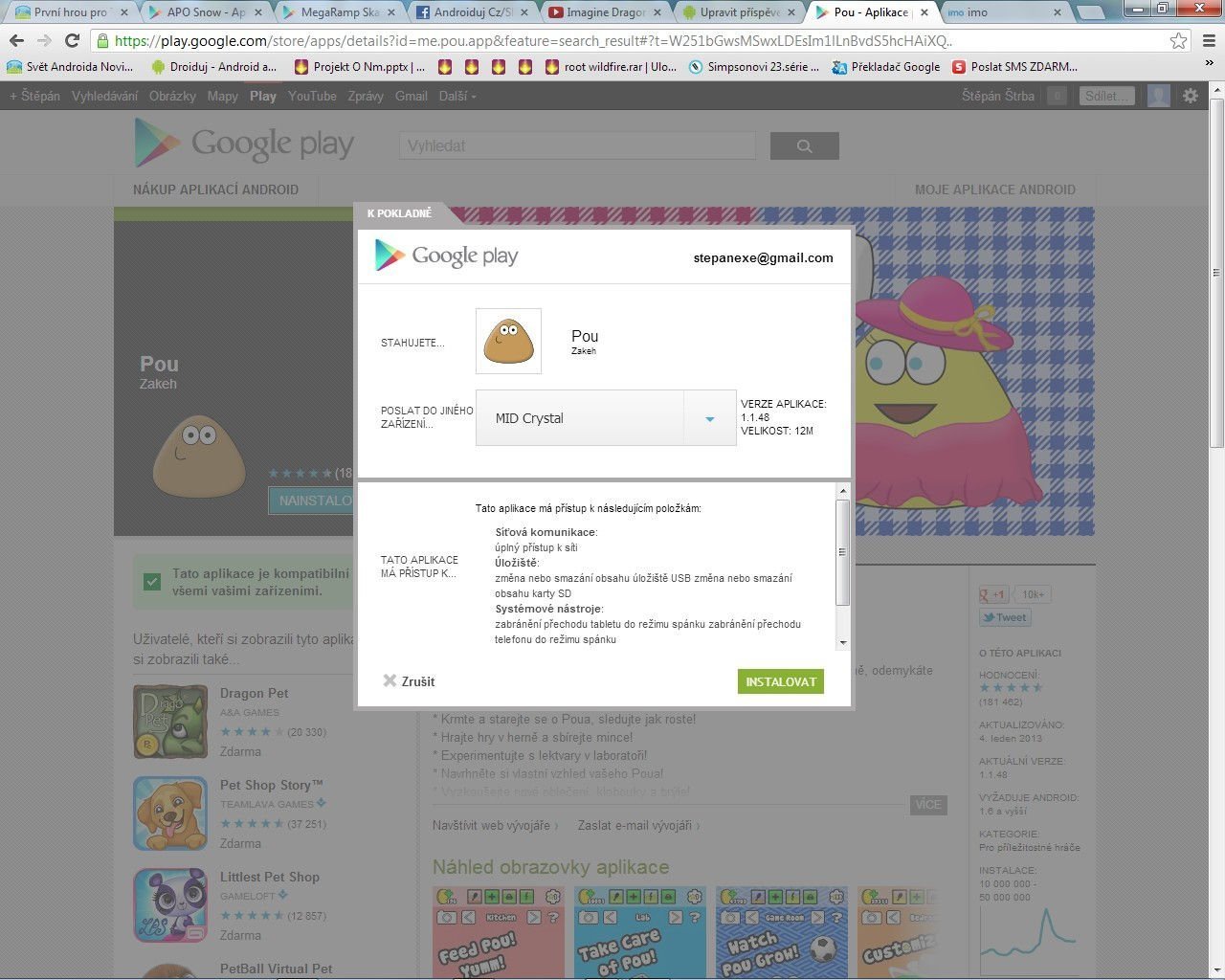This screenshot has height=980, width=1225.
Task: Expand the Další dropdown in Google bar
Action: pos(457,96)
